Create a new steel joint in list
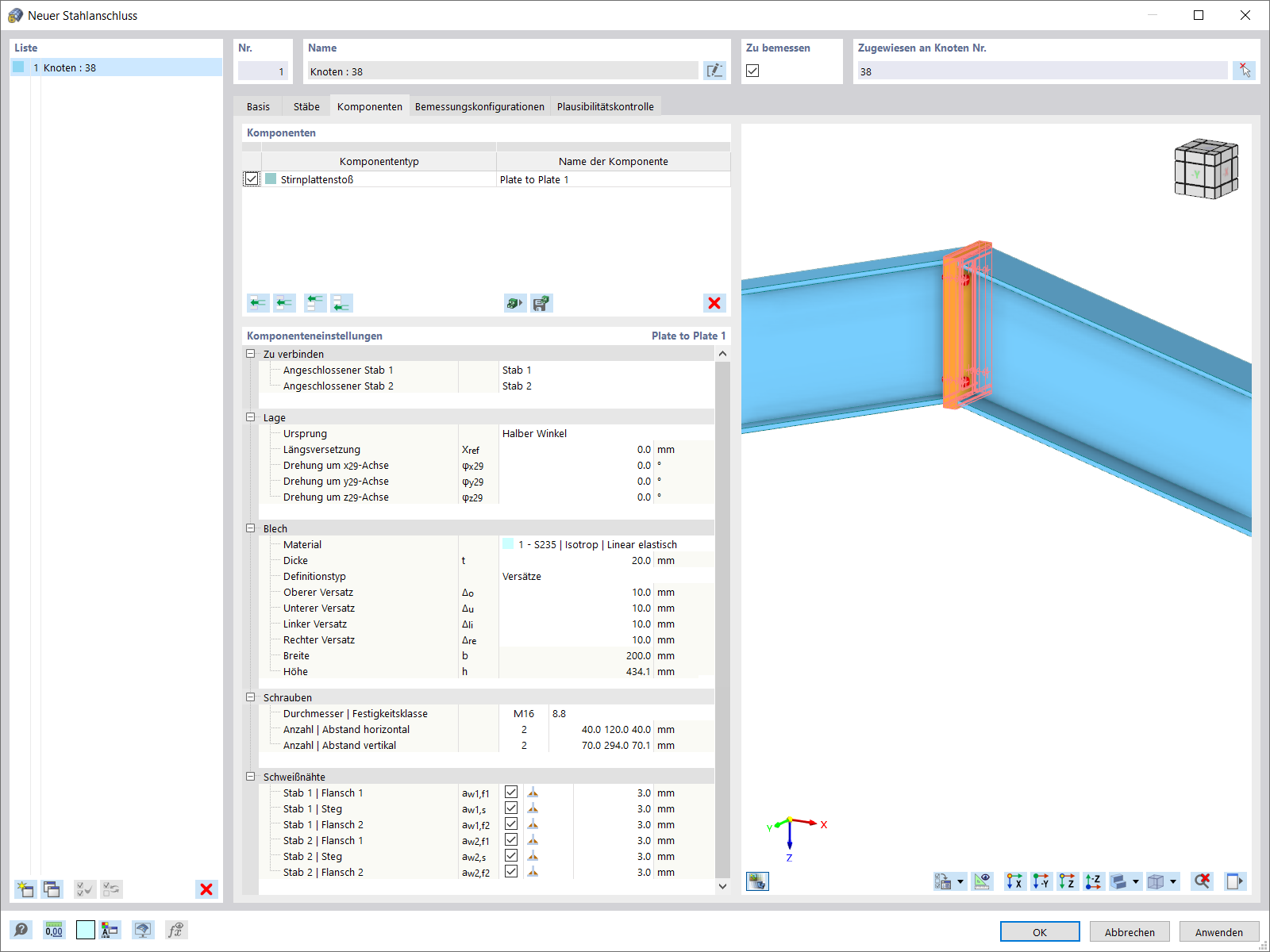 coord(25,889)
